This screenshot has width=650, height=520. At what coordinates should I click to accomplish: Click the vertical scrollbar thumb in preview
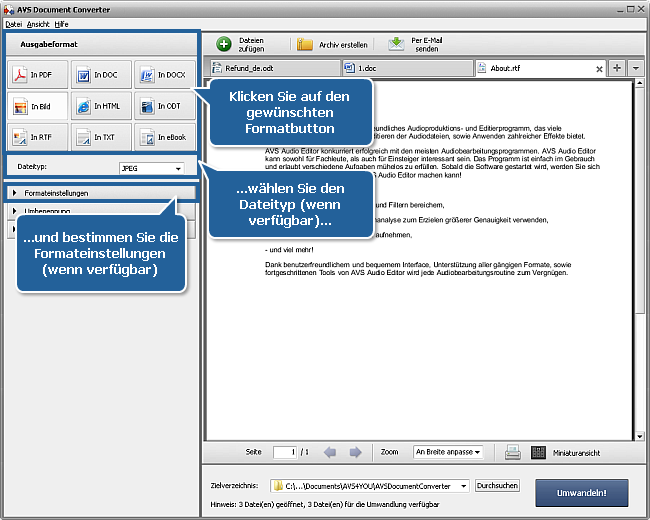(x=639, y=201)
